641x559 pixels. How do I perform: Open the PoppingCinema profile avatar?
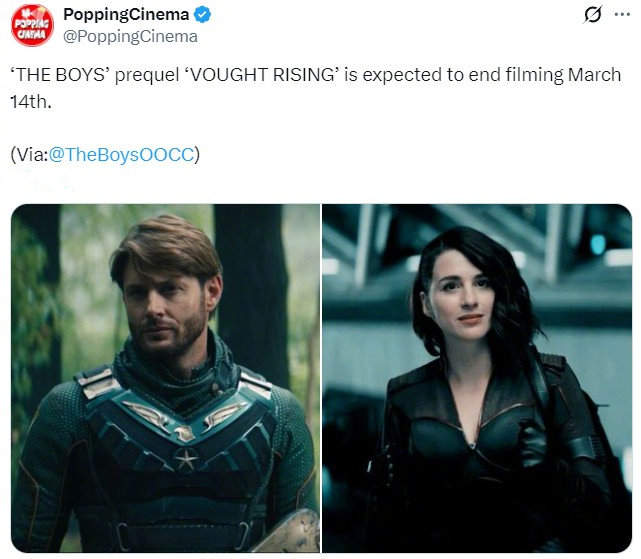tap(32, 25)
